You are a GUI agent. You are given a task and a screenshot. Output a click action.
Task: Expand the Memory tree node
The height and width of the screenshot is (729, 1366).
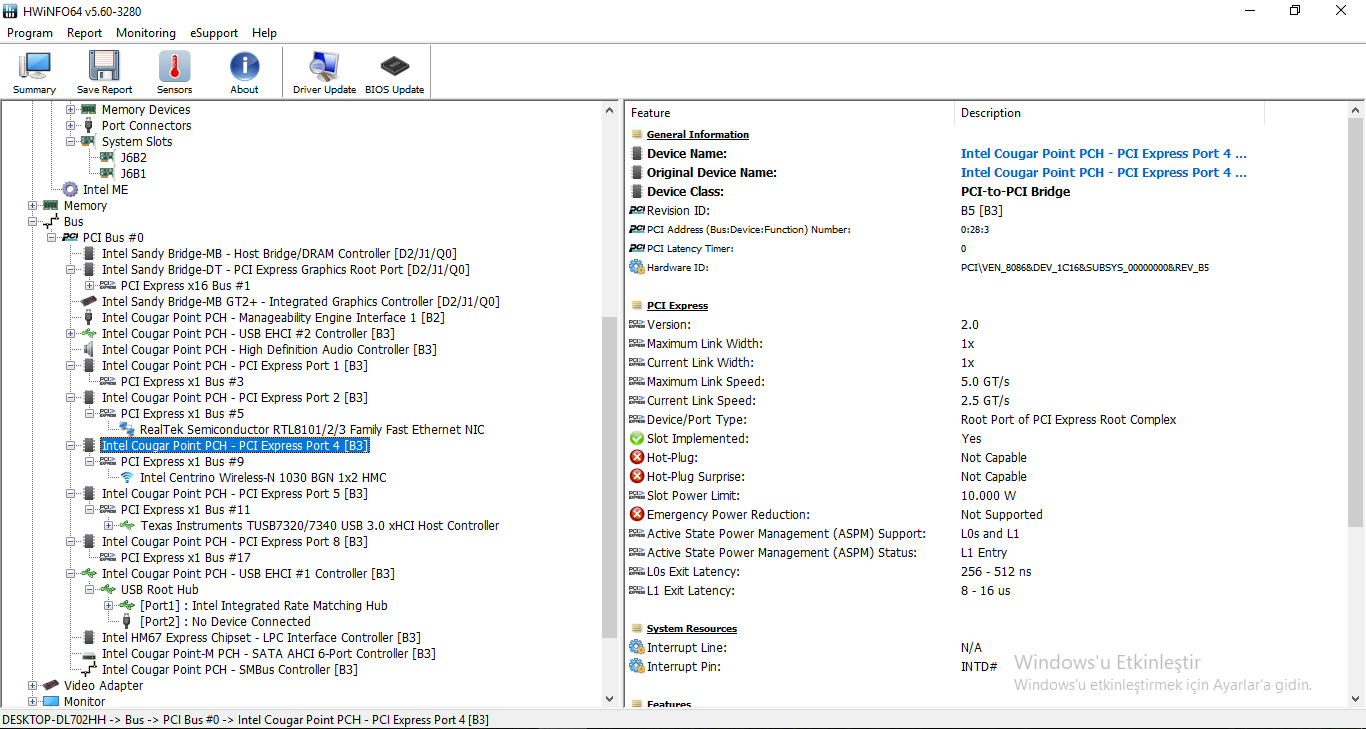point(33,205)
